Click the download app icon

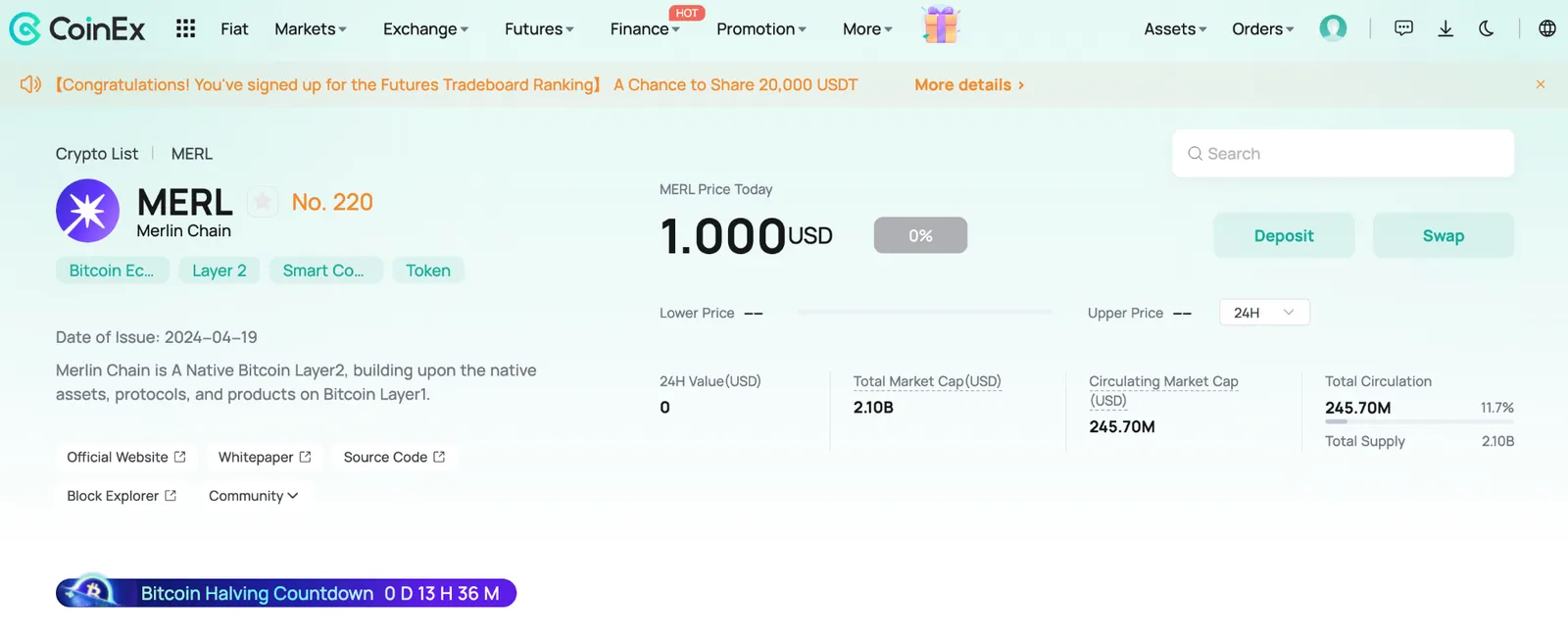pyautogui.click(x=1445, y=28)
